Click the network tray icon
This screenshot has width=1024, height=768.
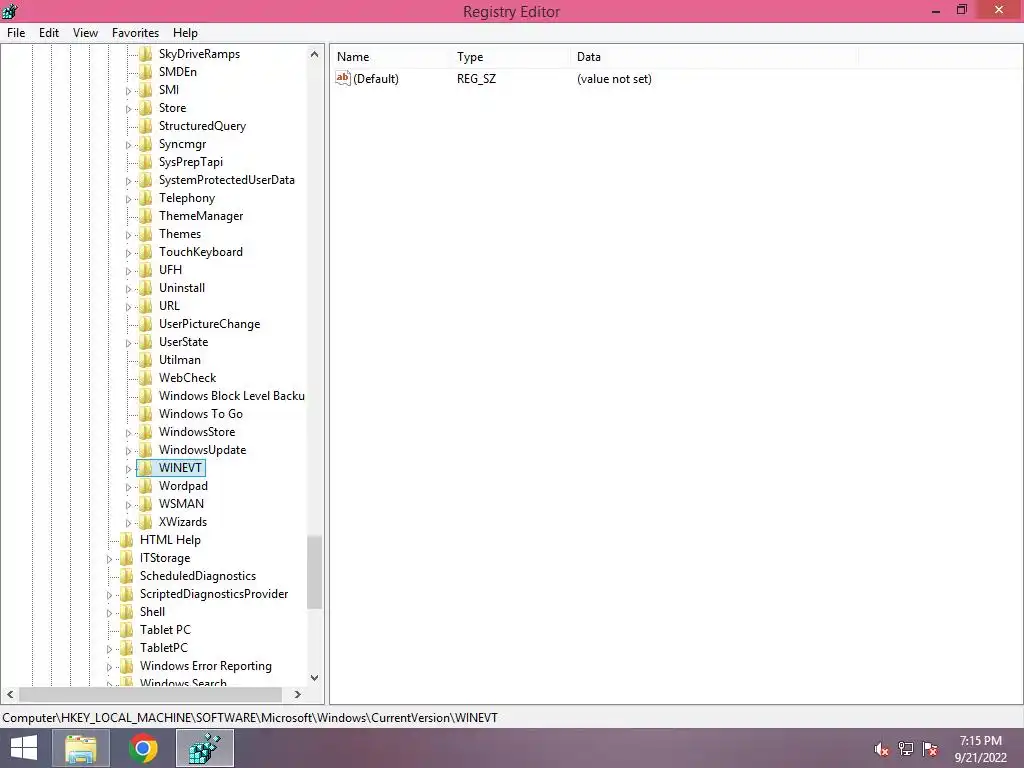click(x=906, y=749)
